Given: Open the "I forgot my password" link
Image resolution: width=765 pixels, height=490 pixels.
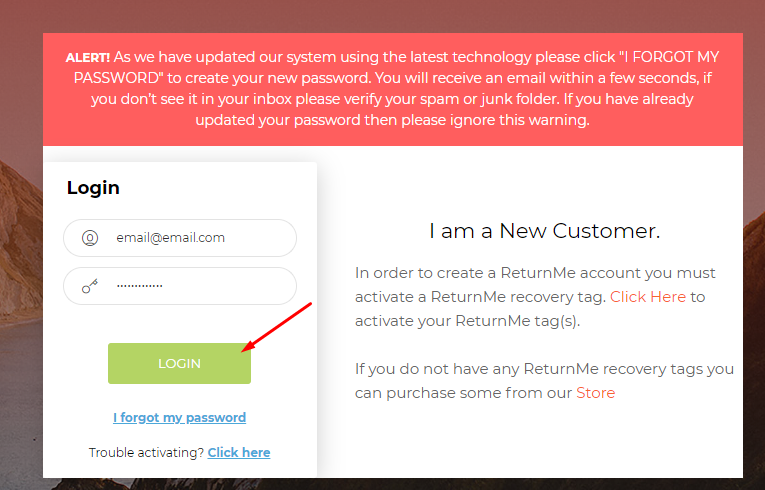Looking at the screenshot, I should pyautogui.click(x=179, y=417).
